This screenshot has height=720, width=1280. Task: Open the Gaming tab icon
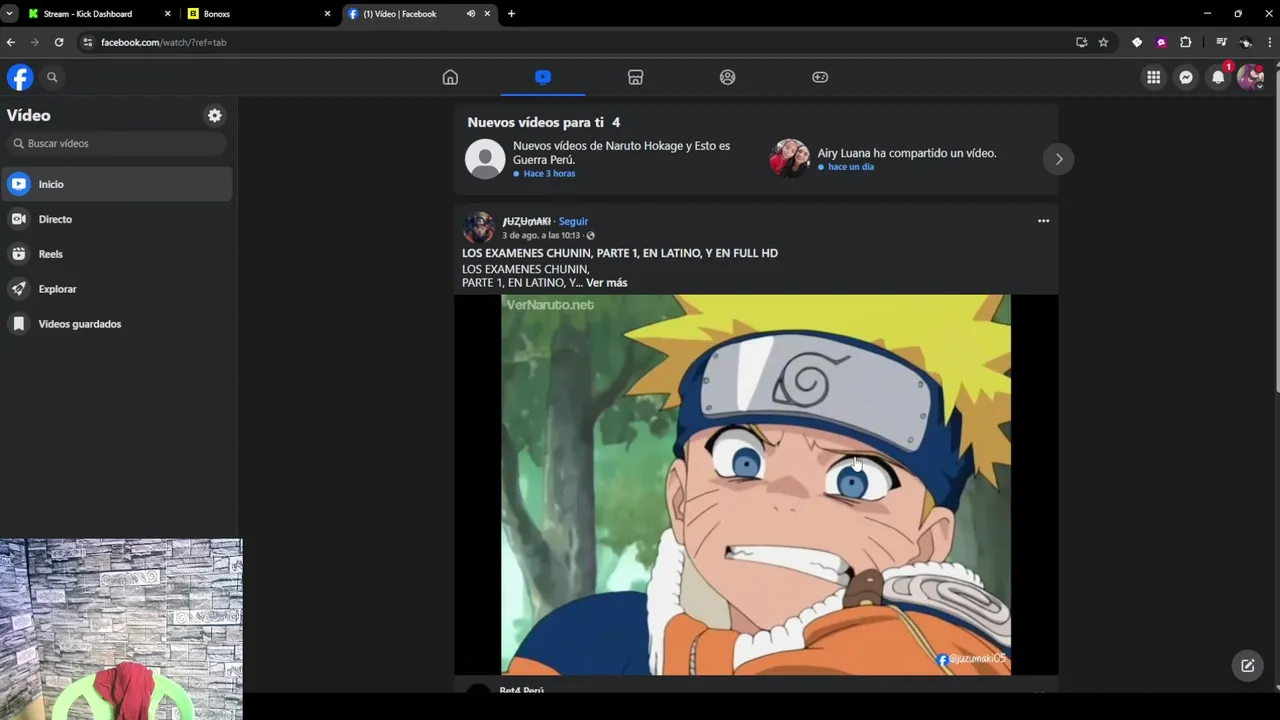[x=820, y=77]
